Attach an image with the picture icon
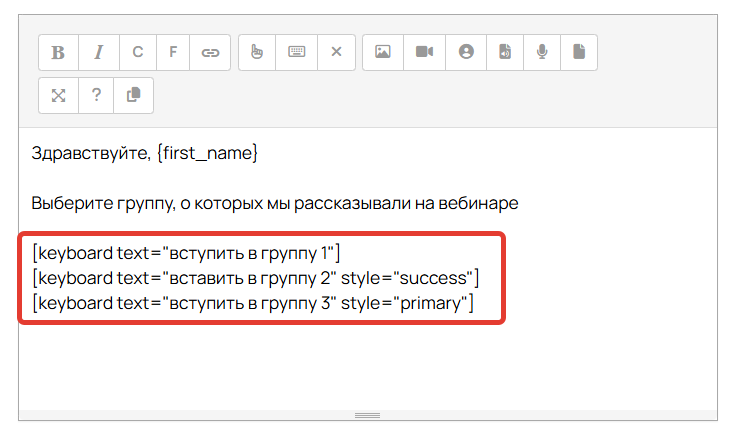Viewport: 730px width, 430px height. 383,52
